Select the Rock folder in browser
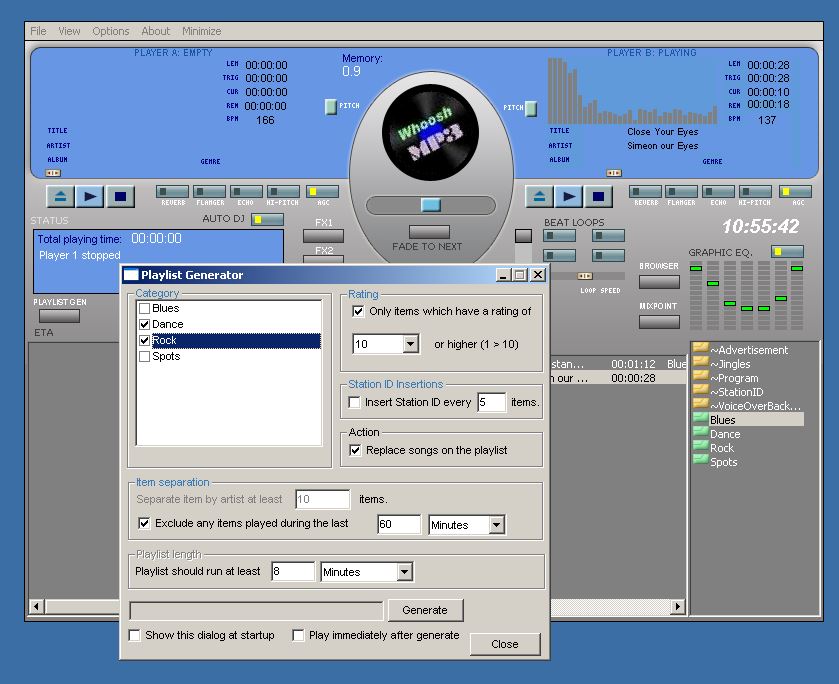839x684 pixels. [x=714, y=448]
